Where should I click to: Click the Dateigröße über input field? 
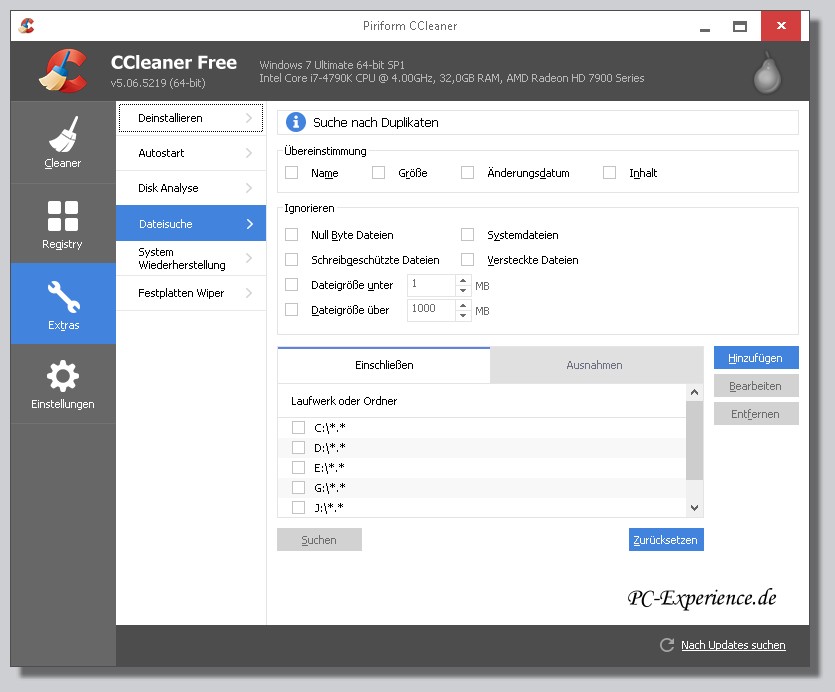pyautogui.click(x=430, y=310)
